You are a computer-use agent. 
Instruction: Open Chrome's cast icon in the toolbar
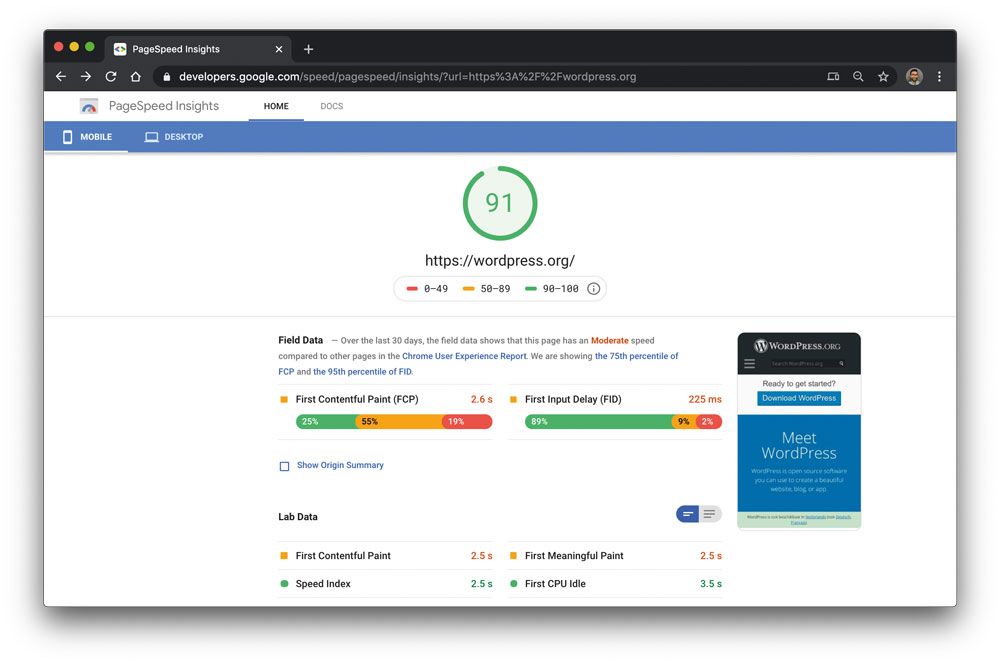[833, 75]
